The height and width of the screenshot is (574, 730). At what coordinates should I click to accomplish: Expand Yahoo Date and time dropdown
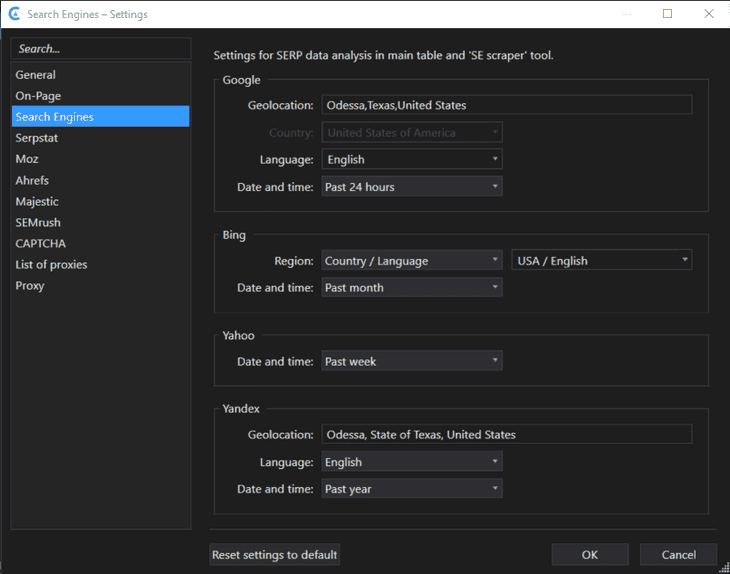pyautogui.click(x=411, y=361)
